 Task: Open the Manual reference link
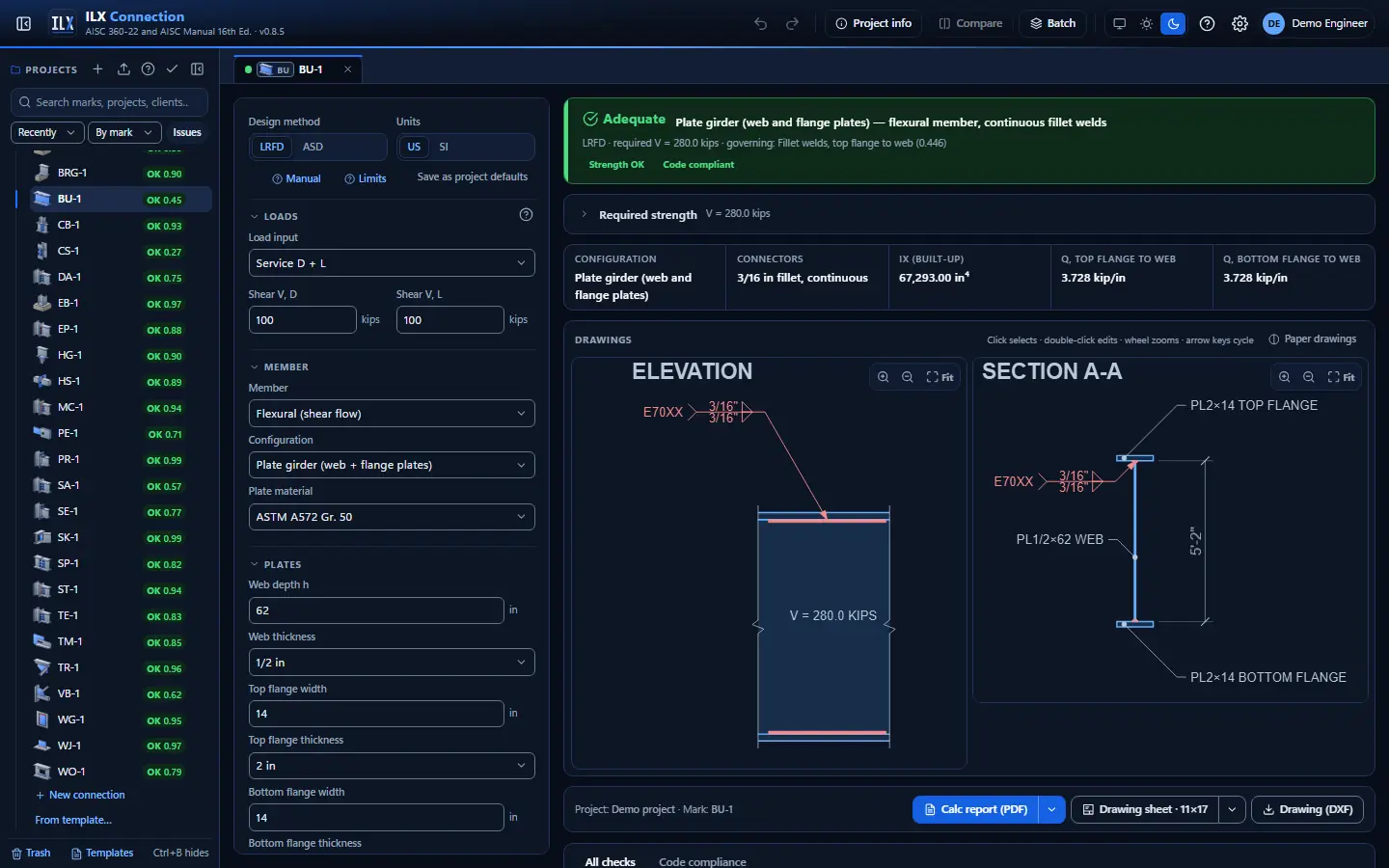[296, 178]
